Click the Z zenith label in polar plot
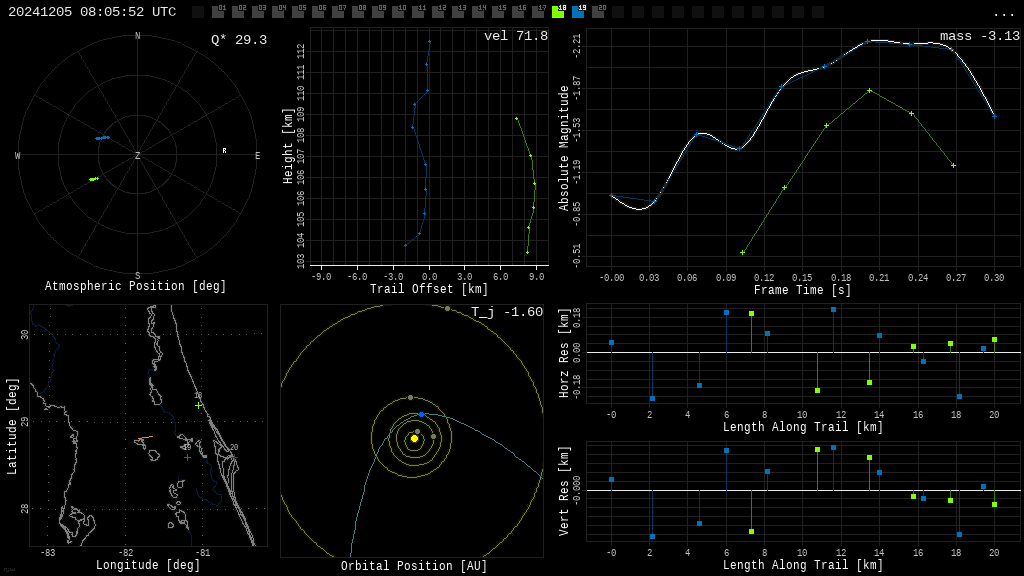Viewport: 1024px width, 576px height. point(138,156)
